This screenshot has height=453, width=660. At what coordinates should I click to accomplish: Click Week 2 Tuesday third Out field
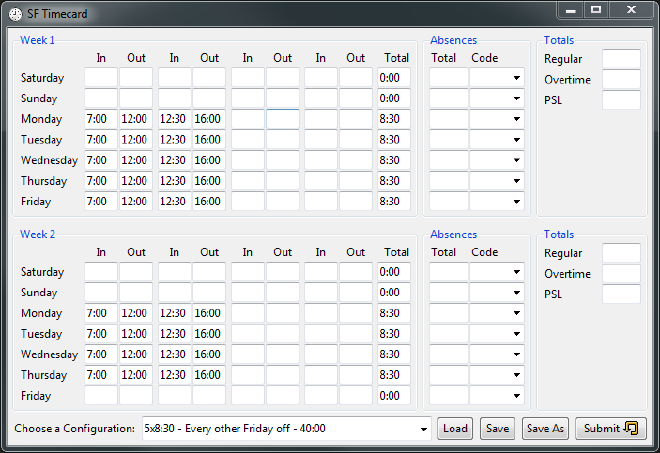coord(282,333)
